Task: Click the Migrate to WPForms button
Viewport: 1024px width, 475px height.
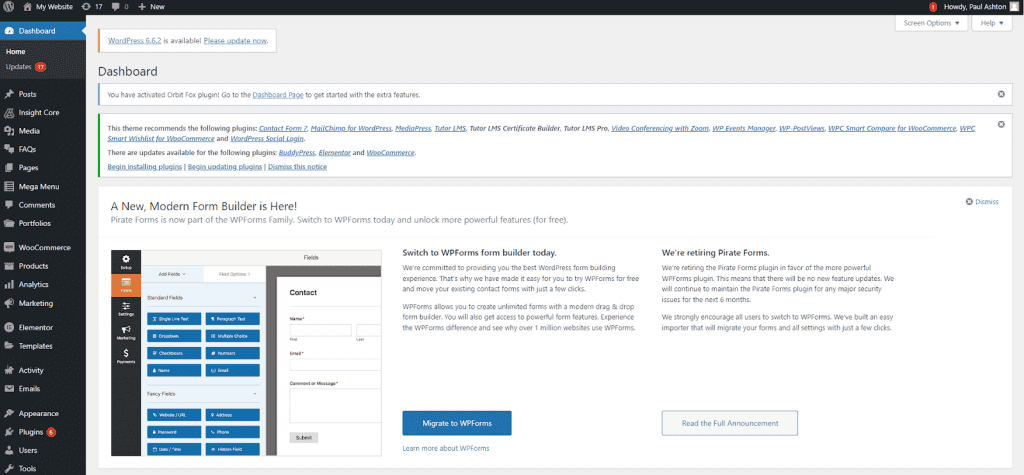Action: [456, 423]
